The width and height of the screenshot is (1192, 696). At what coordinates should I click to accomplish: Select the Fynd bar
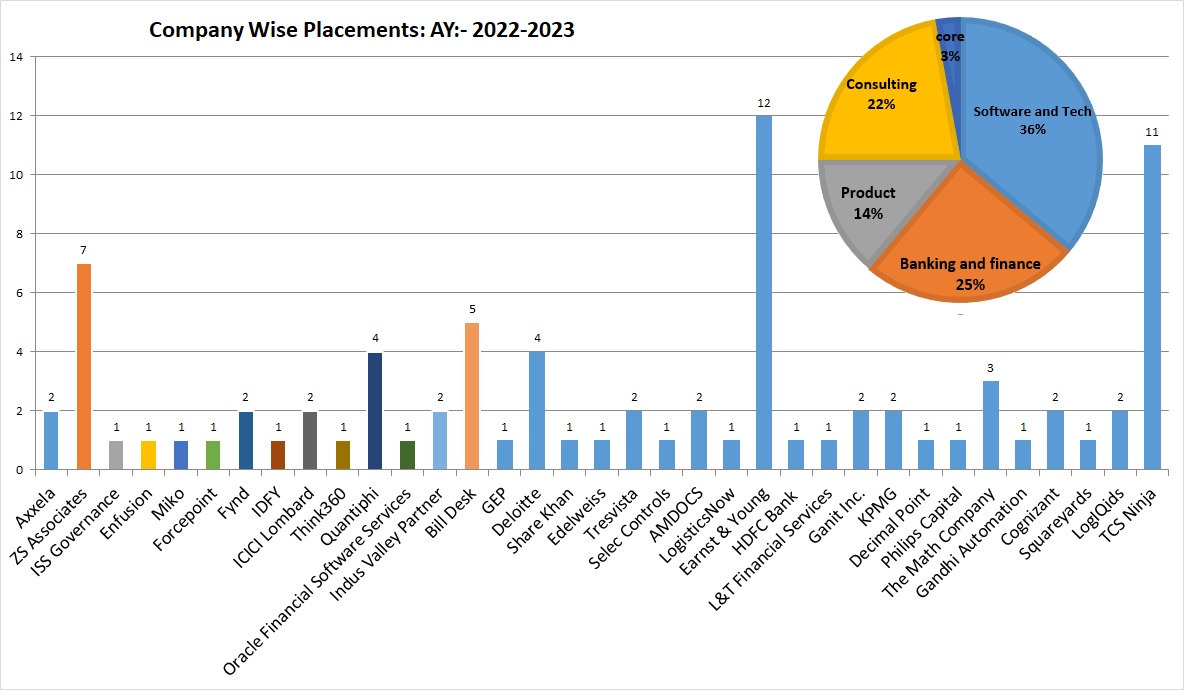tap(246, 441)
